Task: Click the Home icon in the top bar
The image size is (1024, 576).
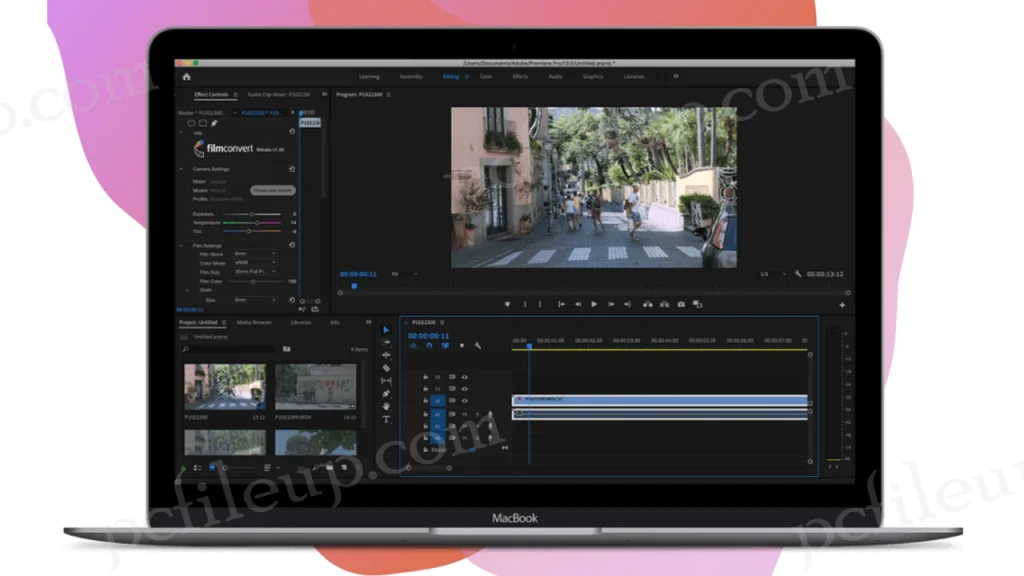Action: [x=186, y=76]
